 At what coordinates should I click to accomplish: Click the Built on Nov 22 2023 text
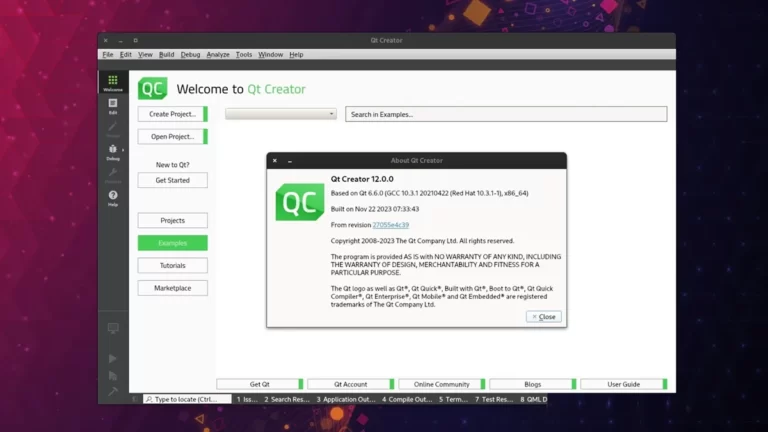pos(375,209)
